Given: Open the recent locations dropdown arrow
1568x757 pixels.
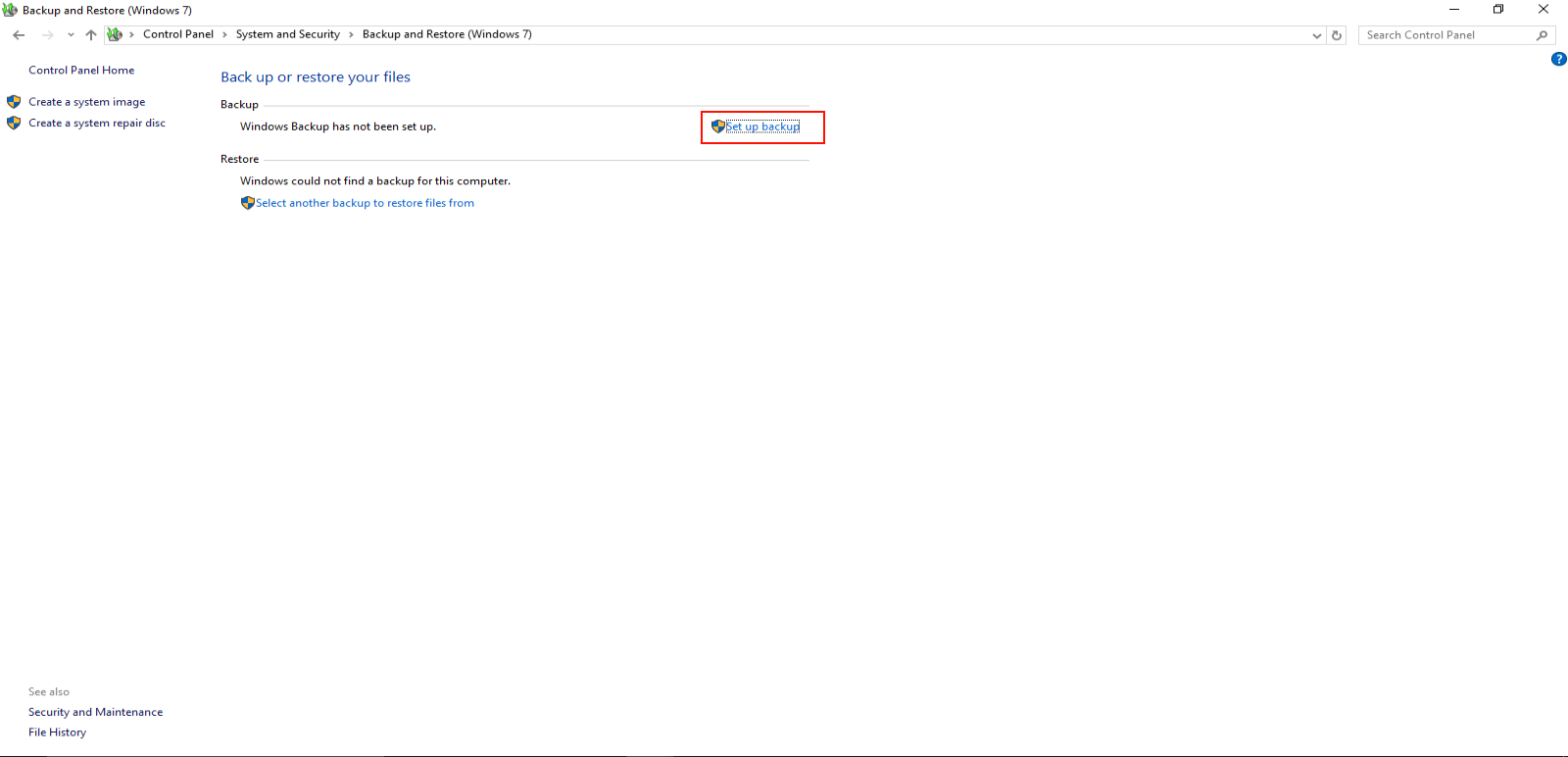Looking at the screenshot, I should (71, 34).
